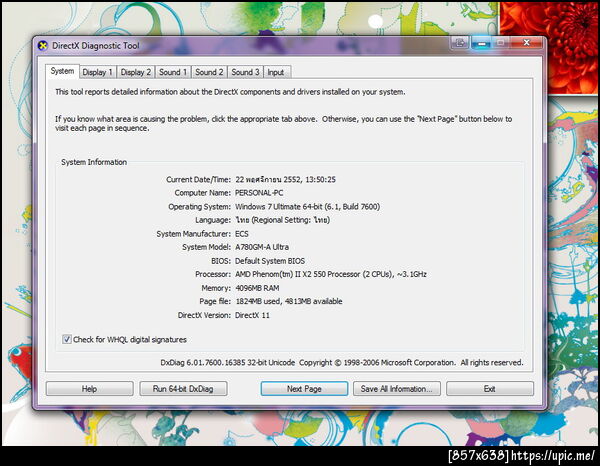This screenshot has width=600, height=466.
Task: Click the Windows 7 Ultimate 64-bit value
Action: click(x=307, y=207)
